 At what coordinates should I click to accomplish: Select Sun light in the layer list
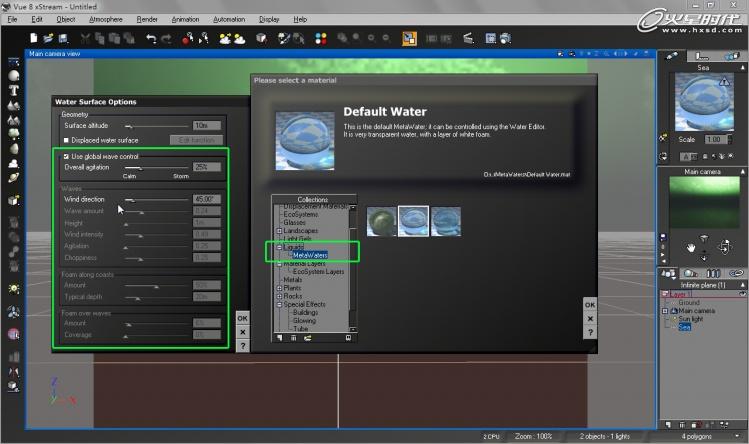pyautogui.click(x=691, y=319)
